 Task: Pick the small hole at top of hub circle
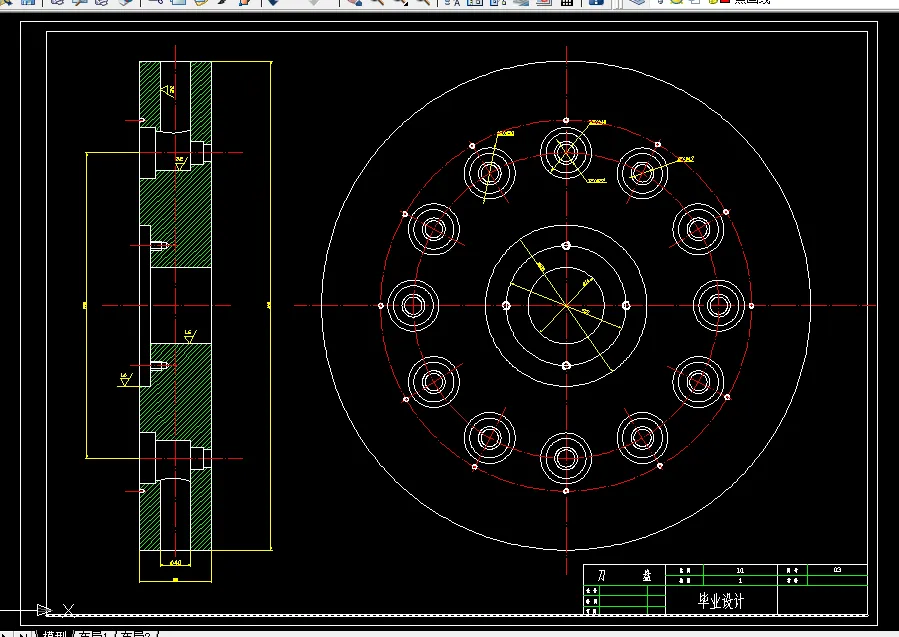[x=566, y=246]
